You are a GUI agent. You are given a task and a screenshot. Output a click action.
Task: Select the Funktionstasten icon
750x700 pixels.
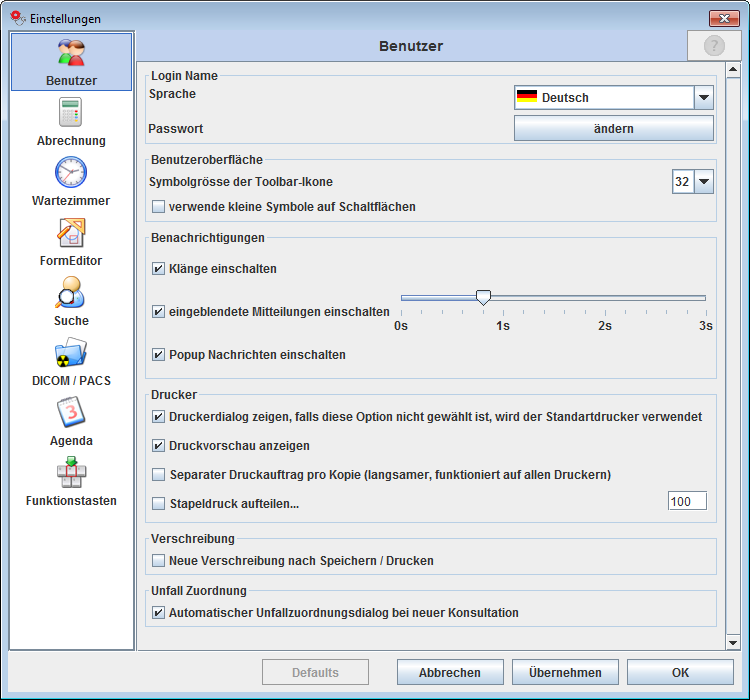point(71,473)
